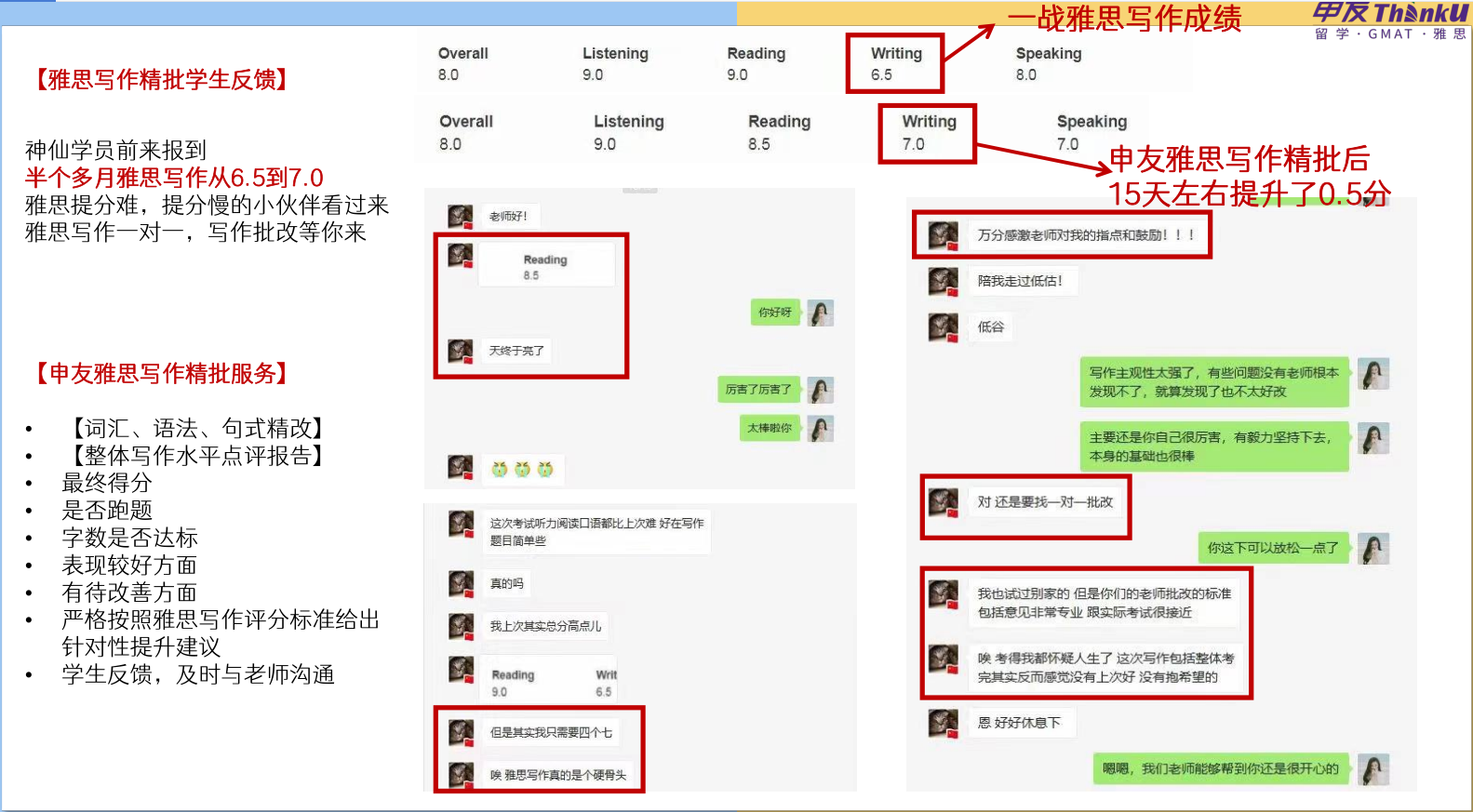The width and height of the screenshot is (1473, 812).
Task: Click the Writing 7.0 score cell
Action: click(928, 133)
